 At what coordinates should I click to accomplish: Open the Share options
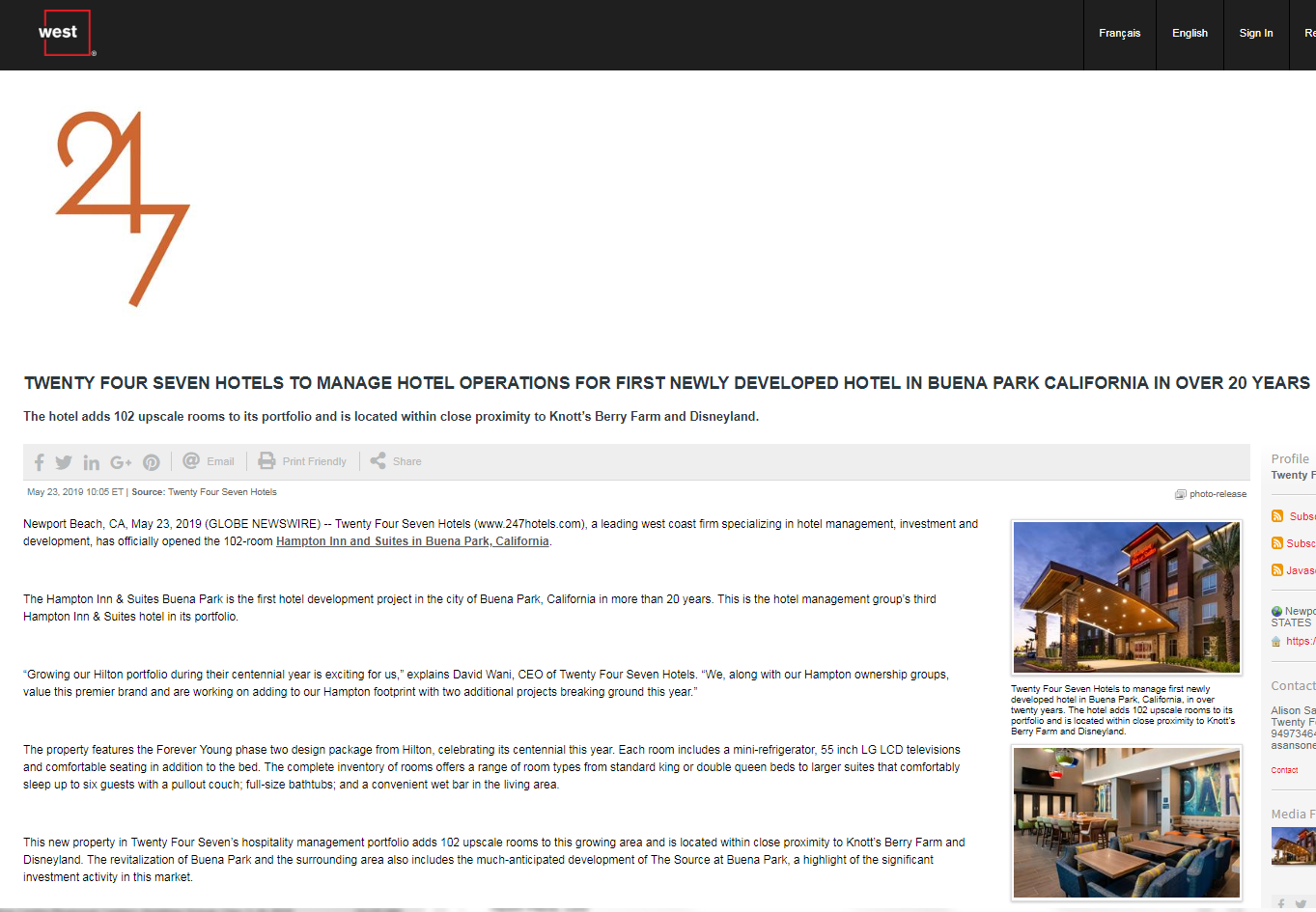pyautogui.click(x=396, y=461)
